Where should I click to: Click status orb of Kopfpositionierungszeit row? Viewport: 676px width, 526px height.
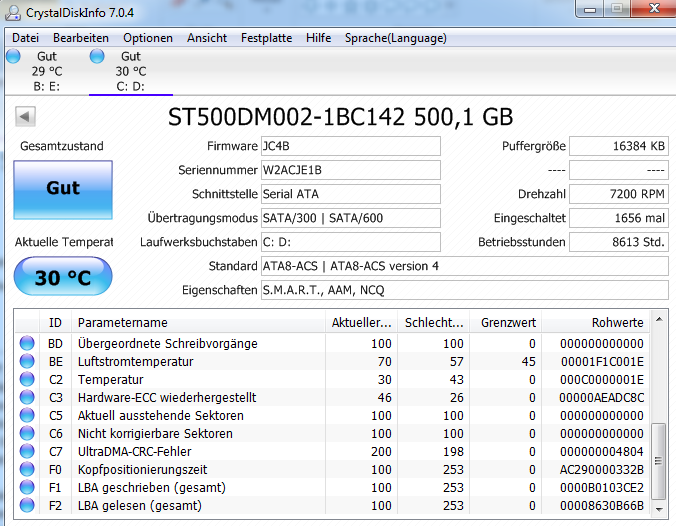coord(27,469)
